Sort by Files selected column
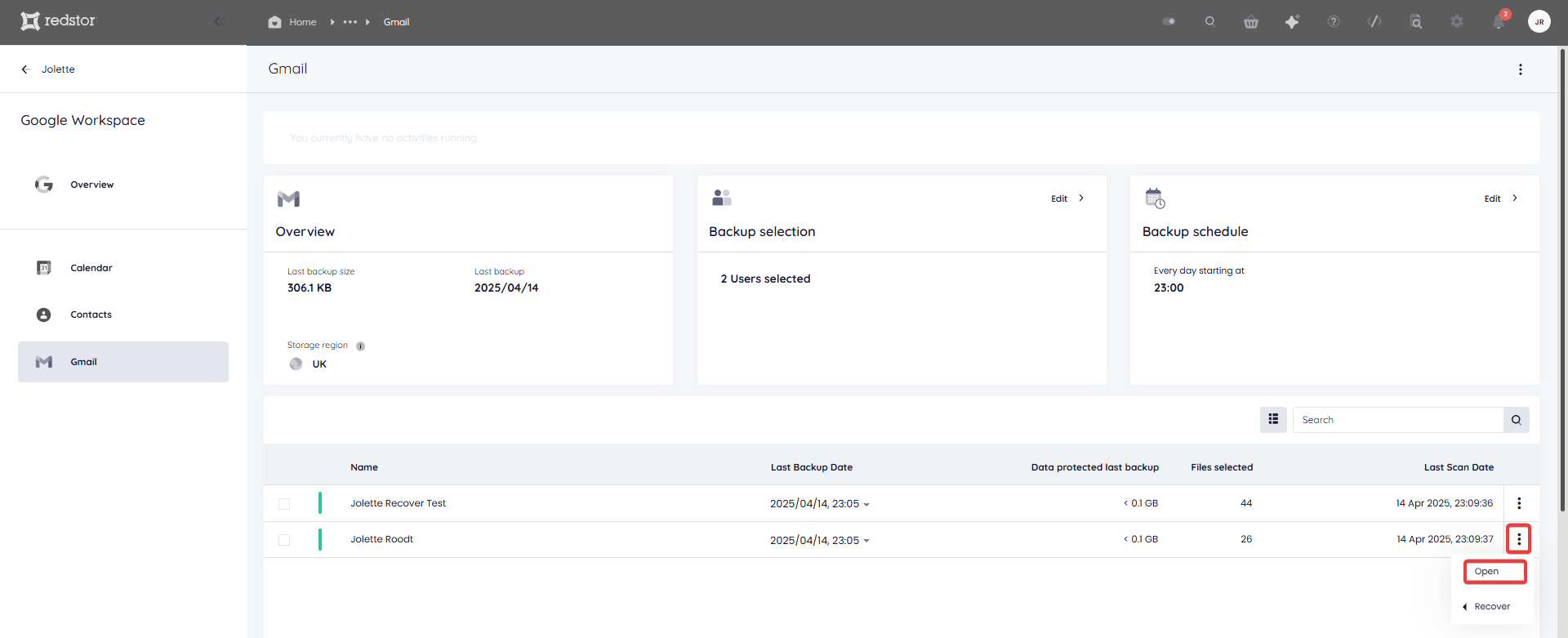 1222,467
